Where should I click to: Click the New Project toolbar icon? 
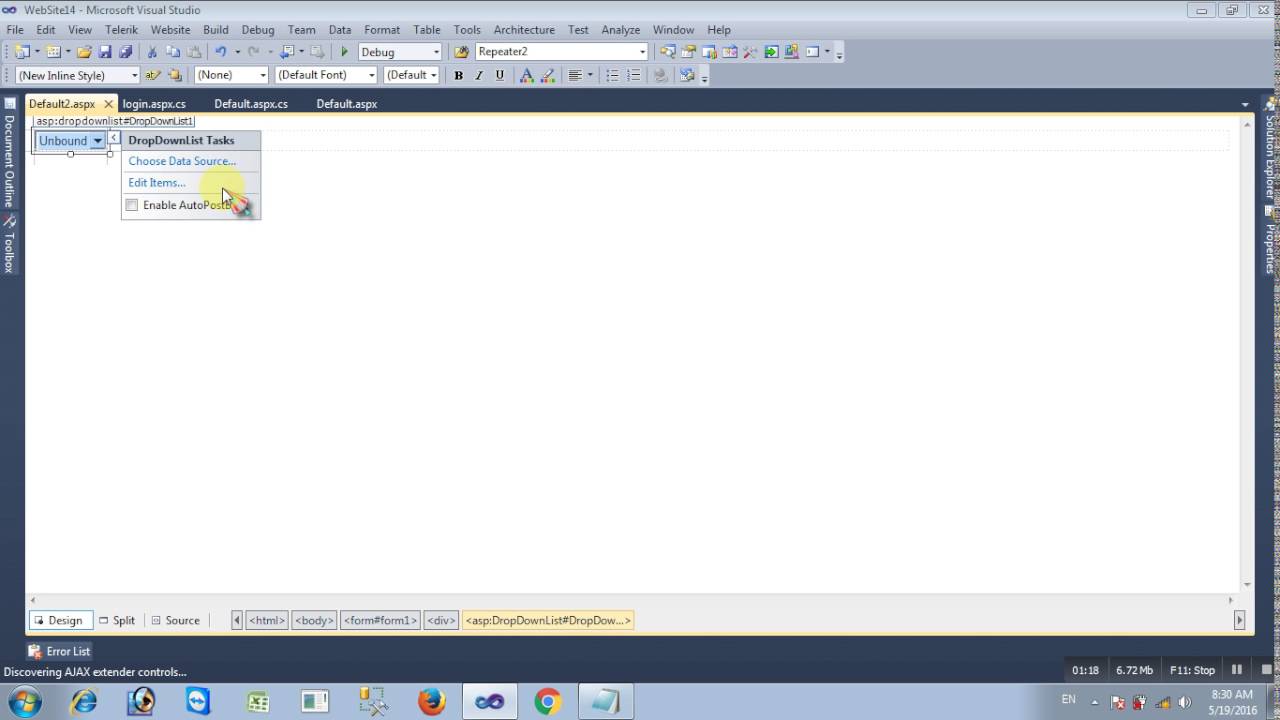(22, 52)
